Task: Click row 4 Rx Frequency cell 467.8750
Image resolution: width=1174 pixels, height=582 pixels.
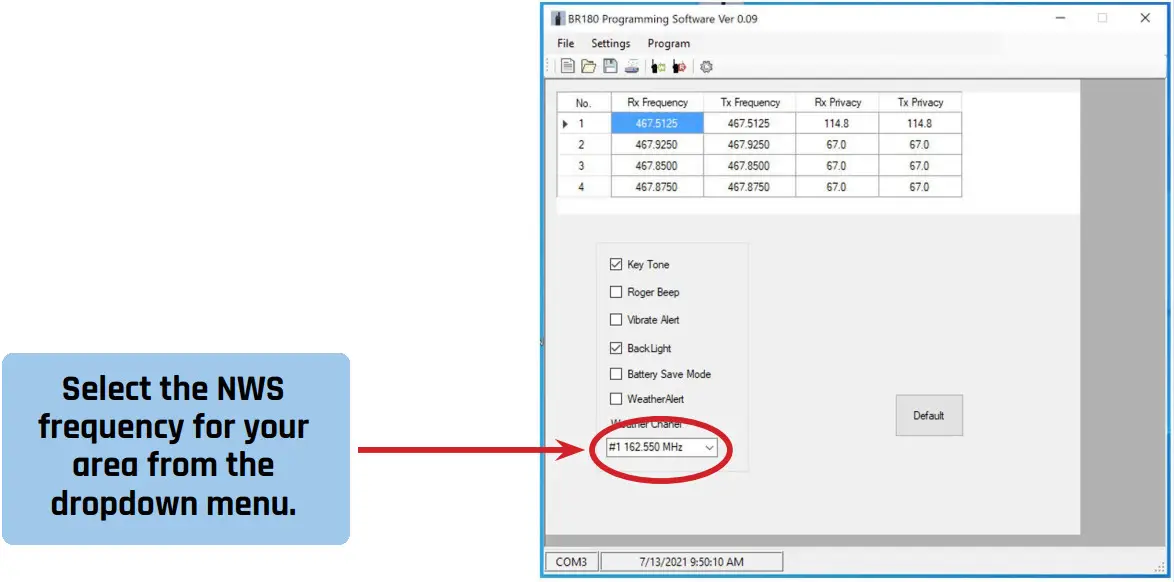Action: tap(657, 187)
